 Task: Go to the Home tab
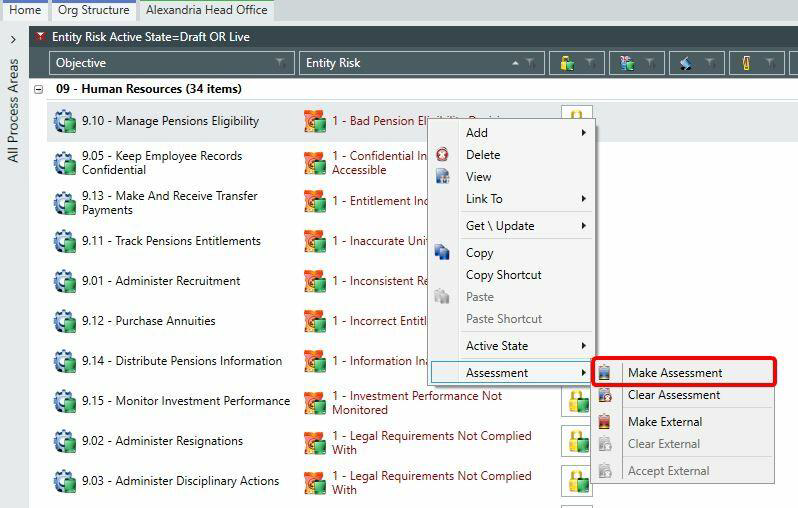coord(25,10)
